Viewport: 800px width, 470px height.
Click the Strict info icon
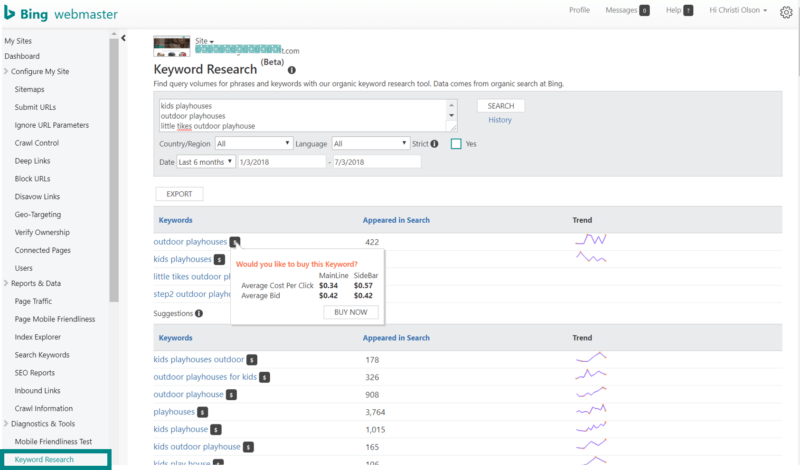[434, 144]
